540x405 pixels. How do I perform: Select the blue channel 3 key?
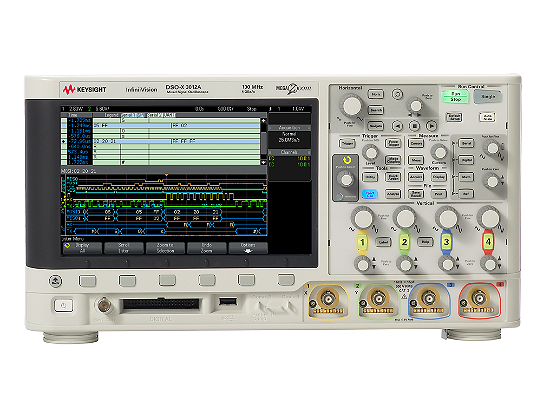point(446,242)
